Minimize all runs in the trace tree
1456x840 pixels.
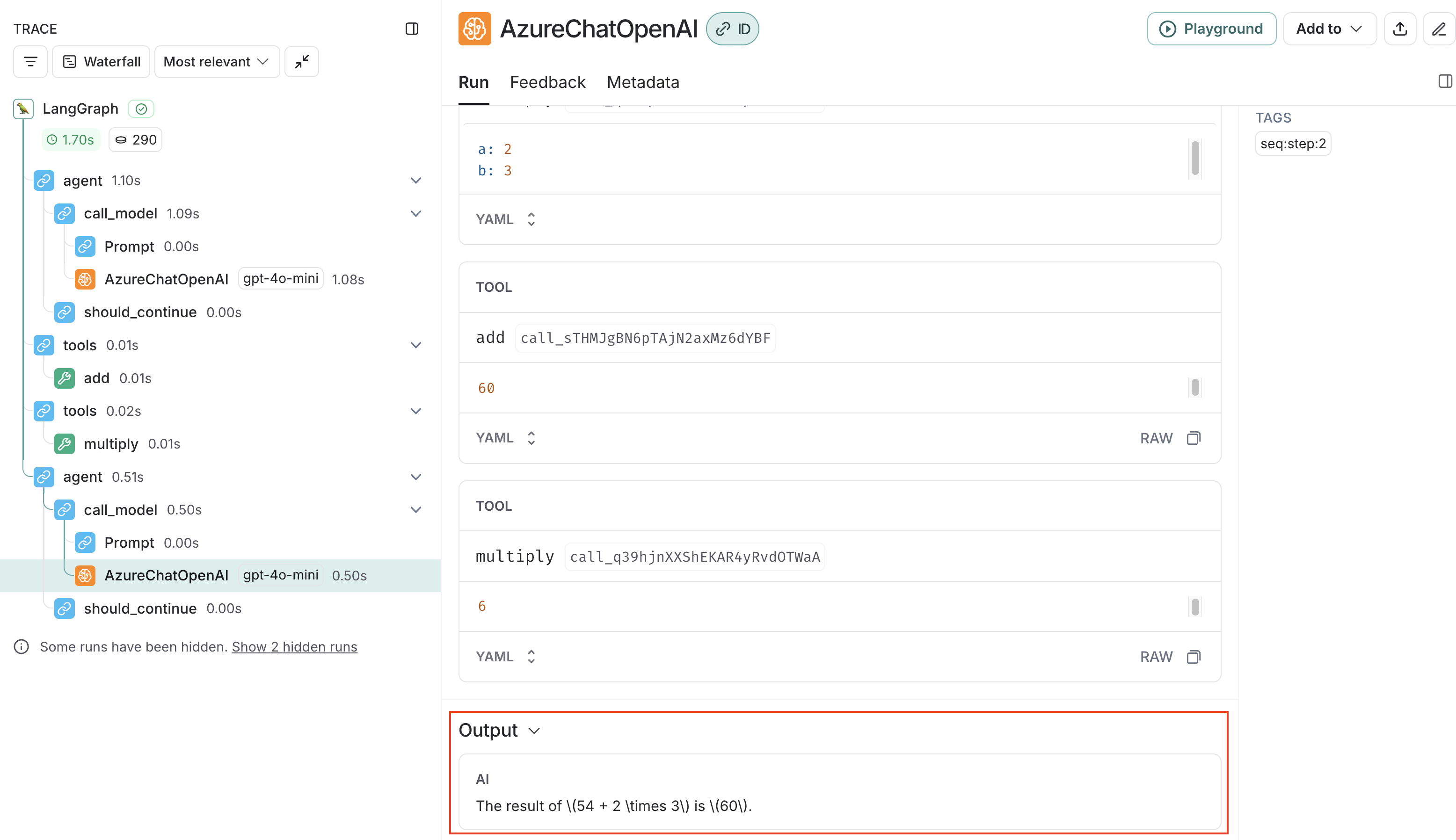tap(301, 62)
